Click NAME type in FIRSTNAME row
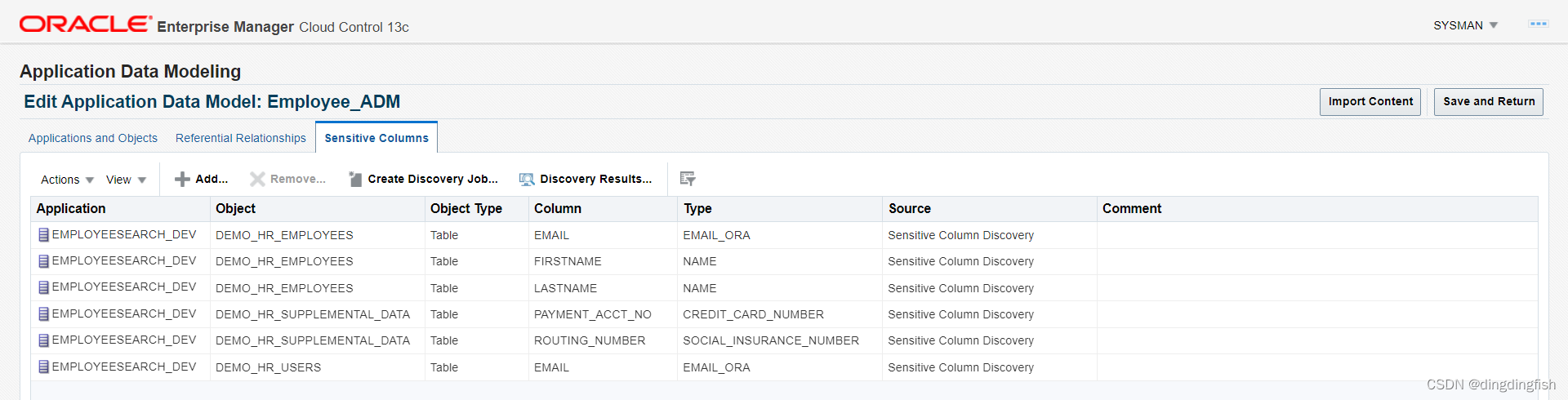Screen dimensions: 1568x400 (700, 261)
